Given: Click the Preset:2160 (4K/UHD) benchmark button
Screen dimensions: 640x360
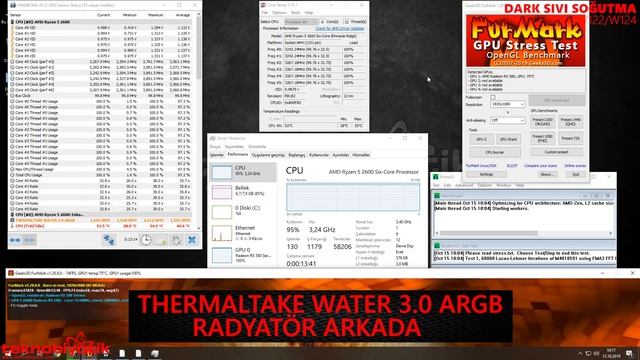Looking at the screenshot, I should tap(542, 121).
